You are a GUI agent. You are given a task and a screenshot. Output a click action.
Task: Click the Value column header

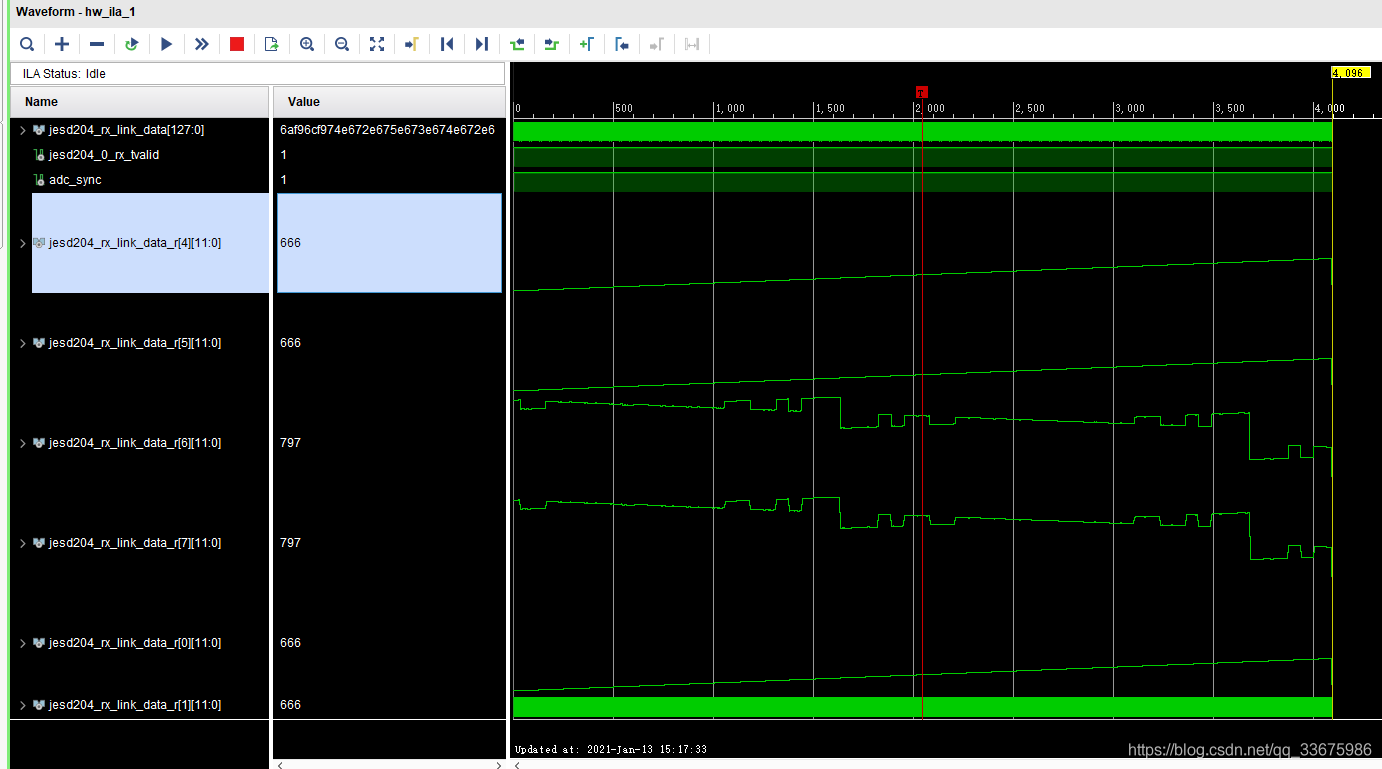coord(390,102)
